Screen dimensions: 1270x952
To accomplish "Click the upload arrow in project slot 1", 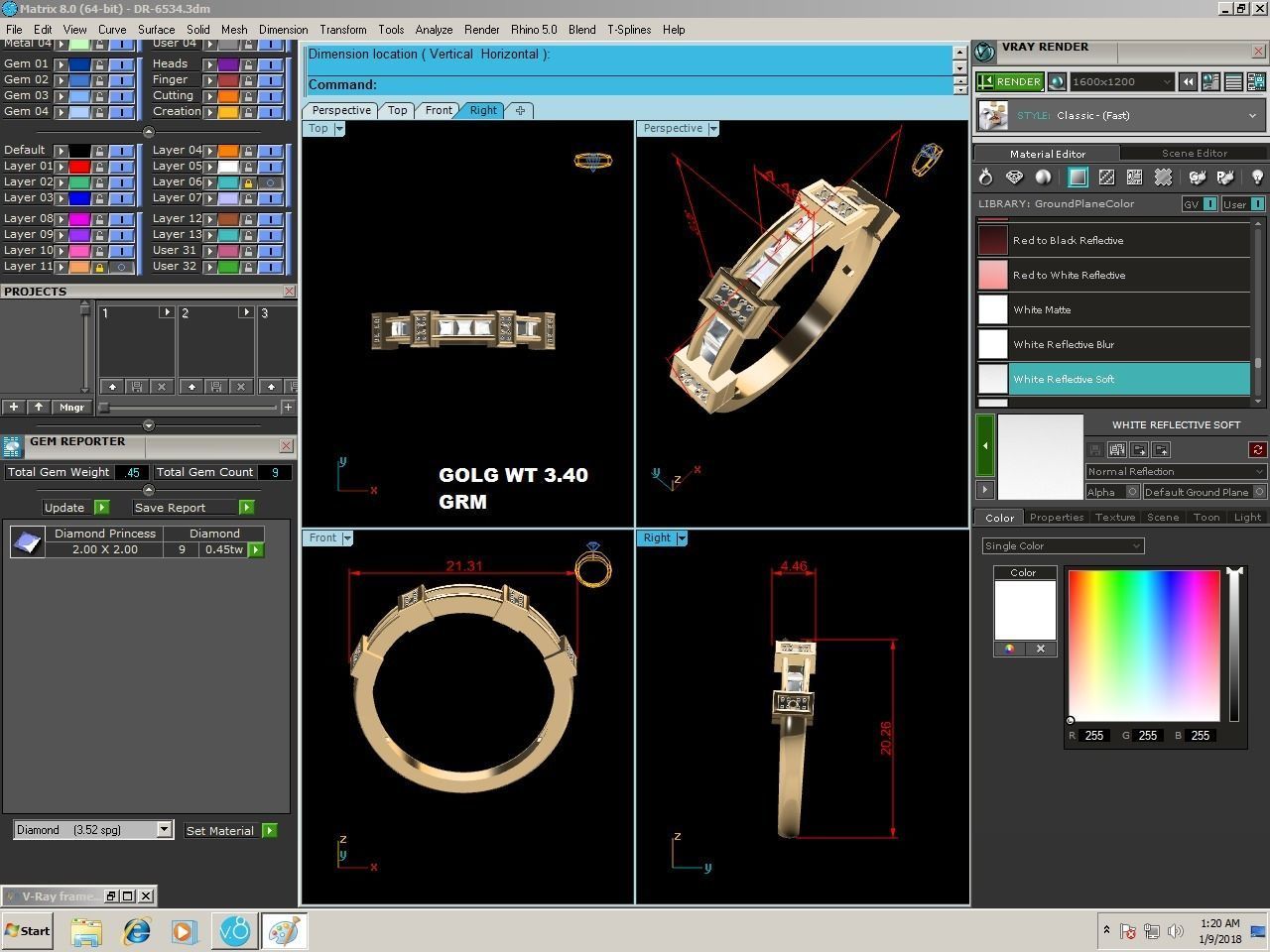I will [112, 386].
